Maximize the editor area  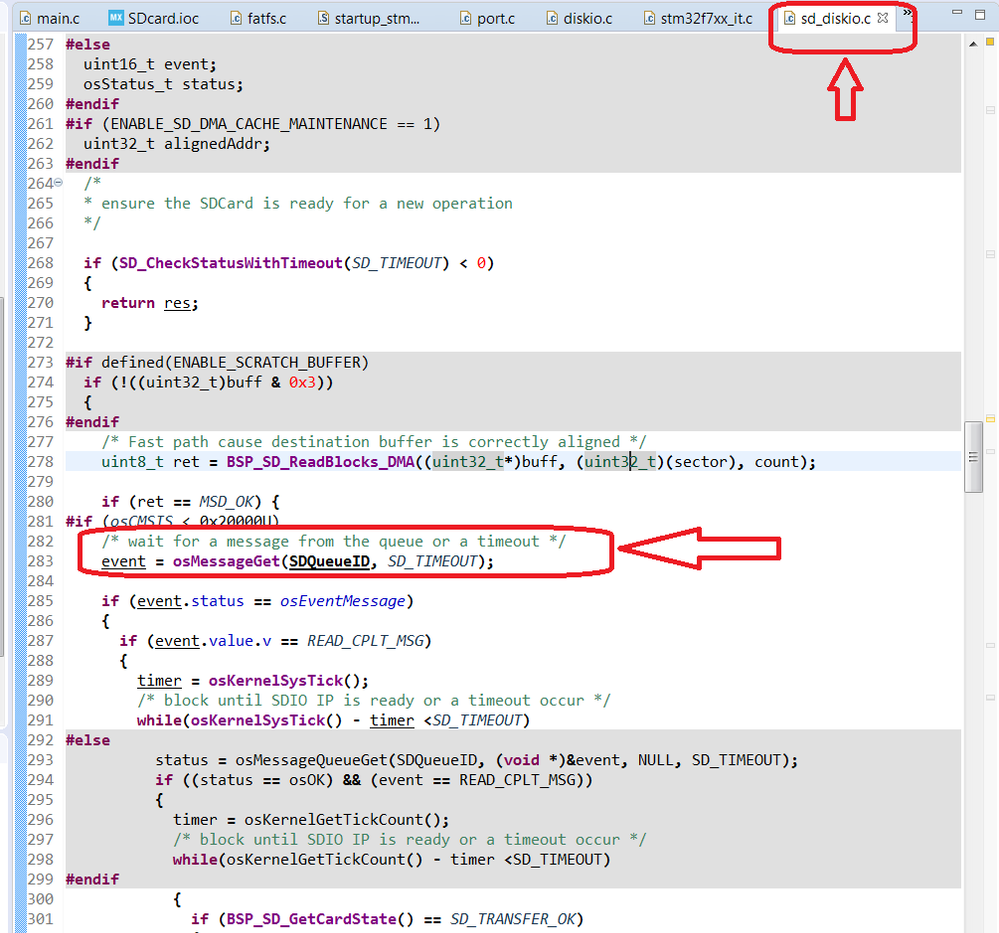coord(980,14)
